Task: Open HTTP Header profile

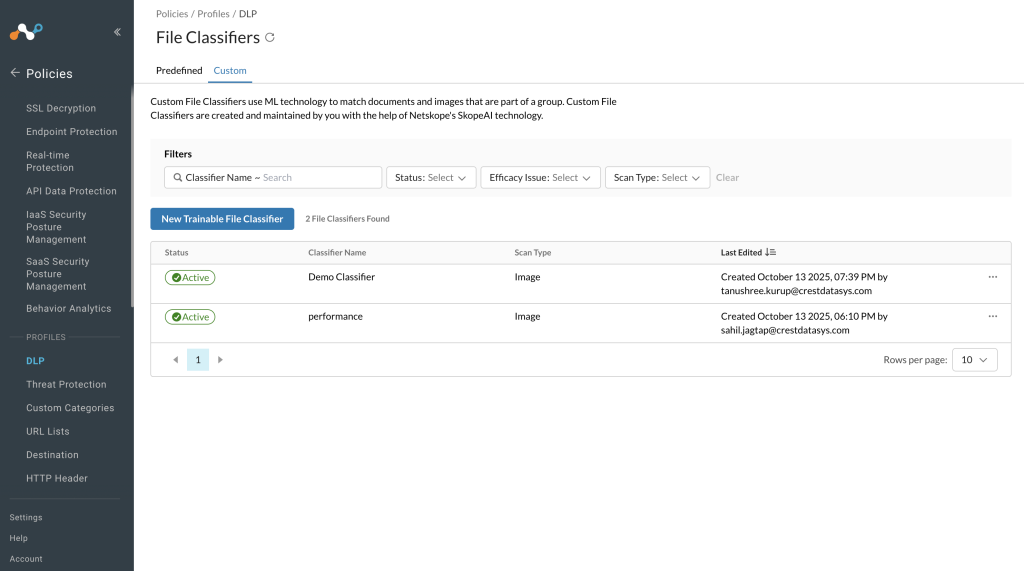Action: tap(57, 479)
